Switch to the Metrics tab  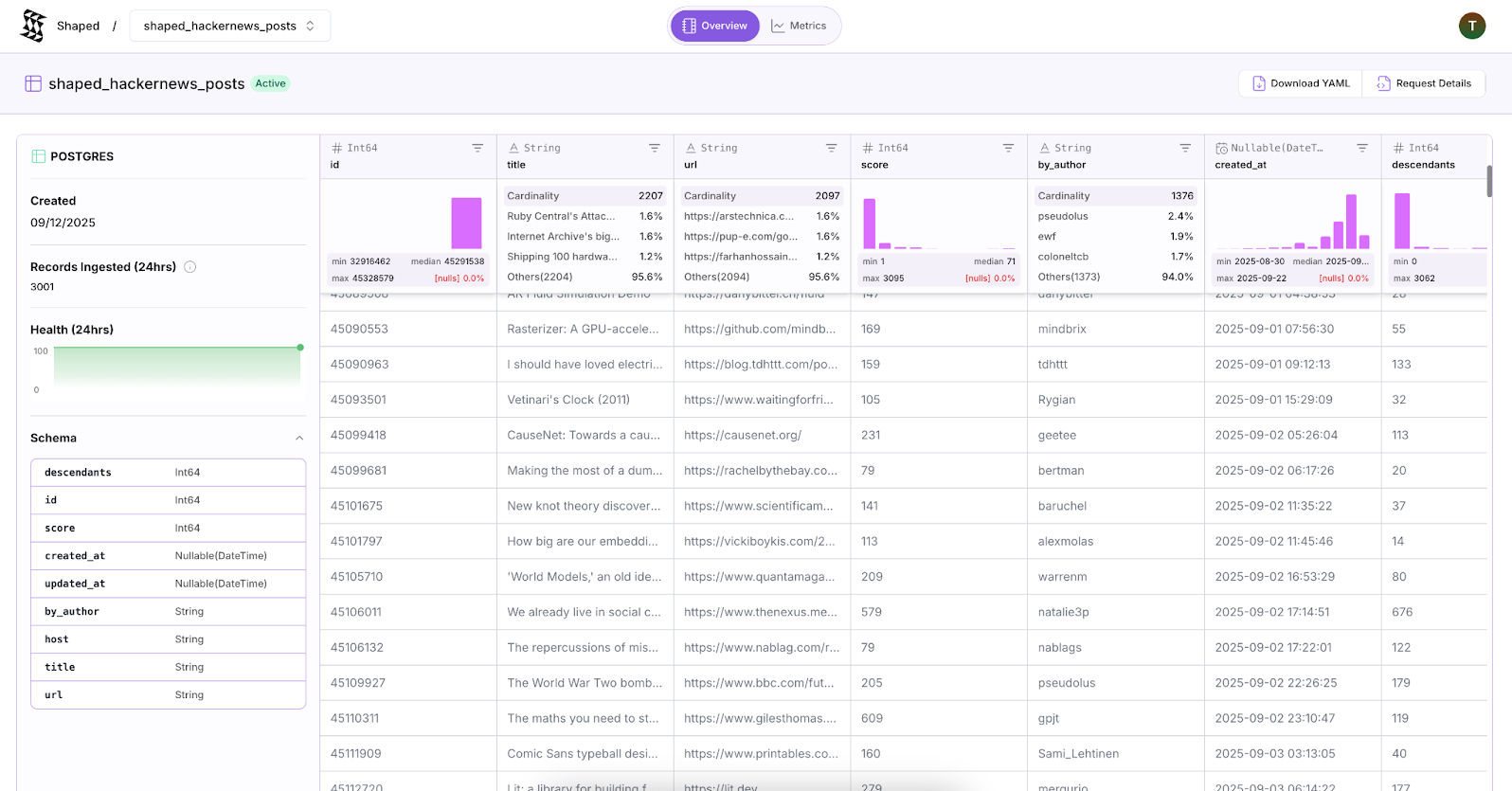[x=799, y=26]
